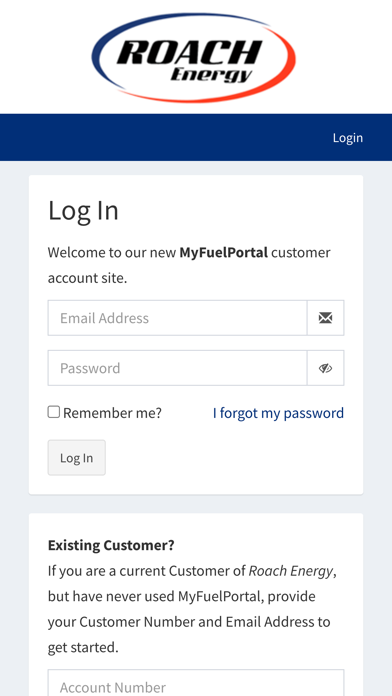Click the envelope icon beside Email Address
The width and height of the screenshot is (392, 696).
(x=325, y=318)
